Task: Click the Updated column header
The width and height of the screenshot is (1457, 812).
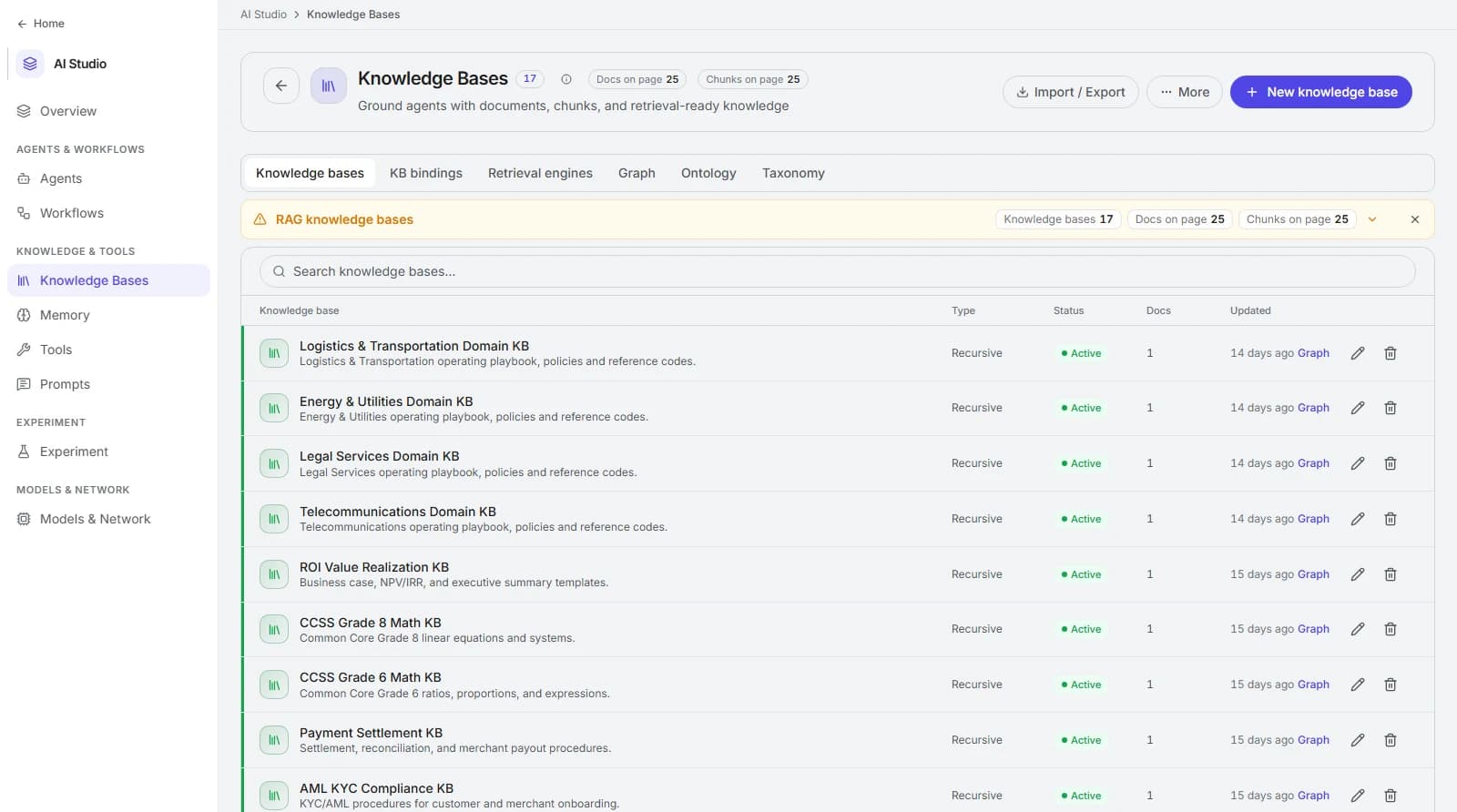Action: [1250, 310]
